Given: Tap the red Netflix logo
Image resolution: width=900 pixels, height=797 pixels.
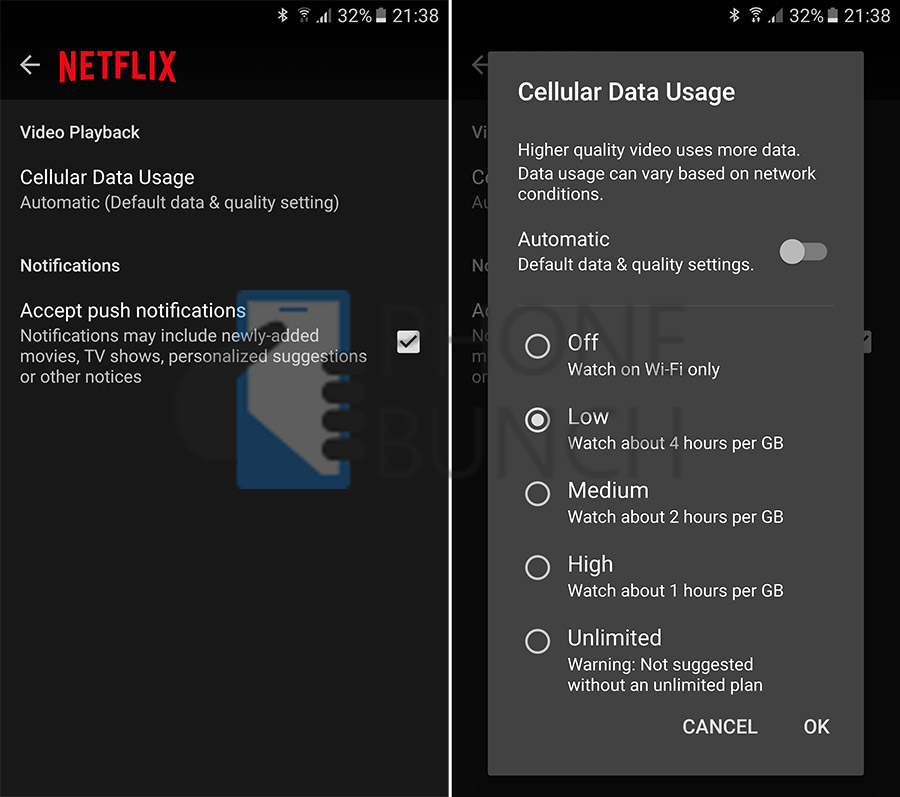Looking at the screenshot, I should (117, 66).
